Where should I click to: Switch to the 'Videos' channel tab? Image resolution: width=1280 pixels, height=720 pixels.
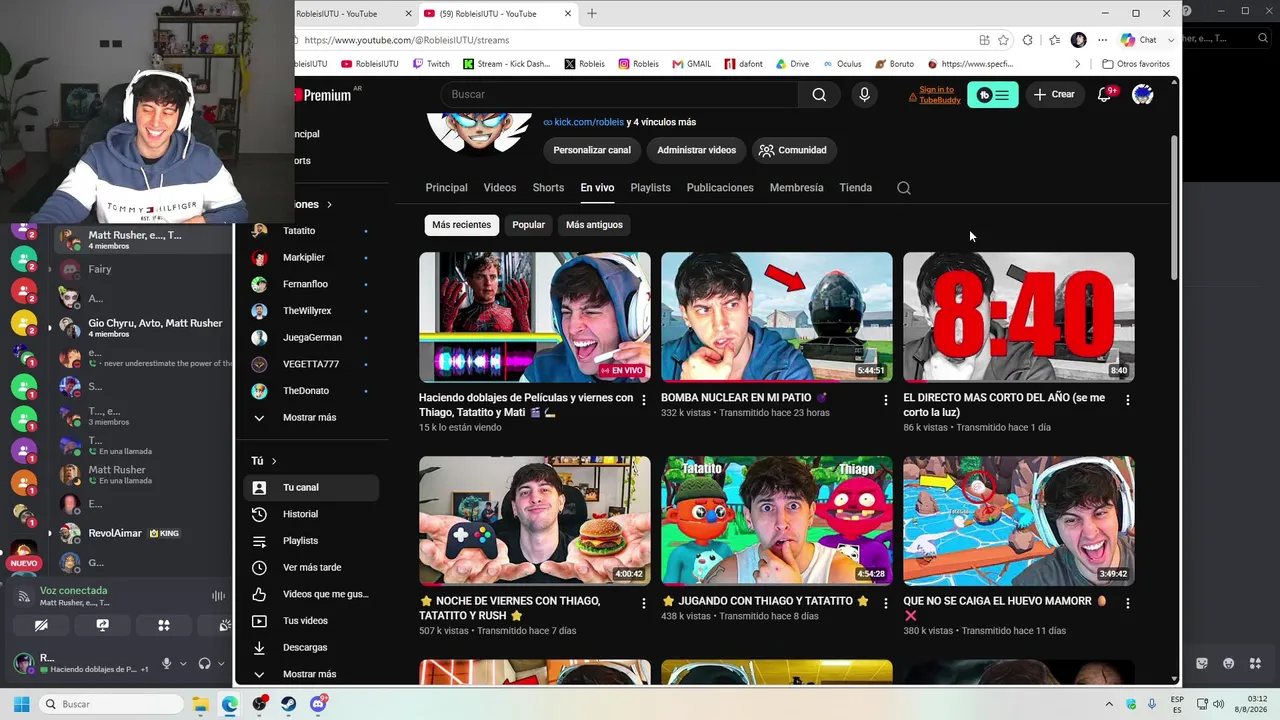pyautogui.click(x=500, y=188)
